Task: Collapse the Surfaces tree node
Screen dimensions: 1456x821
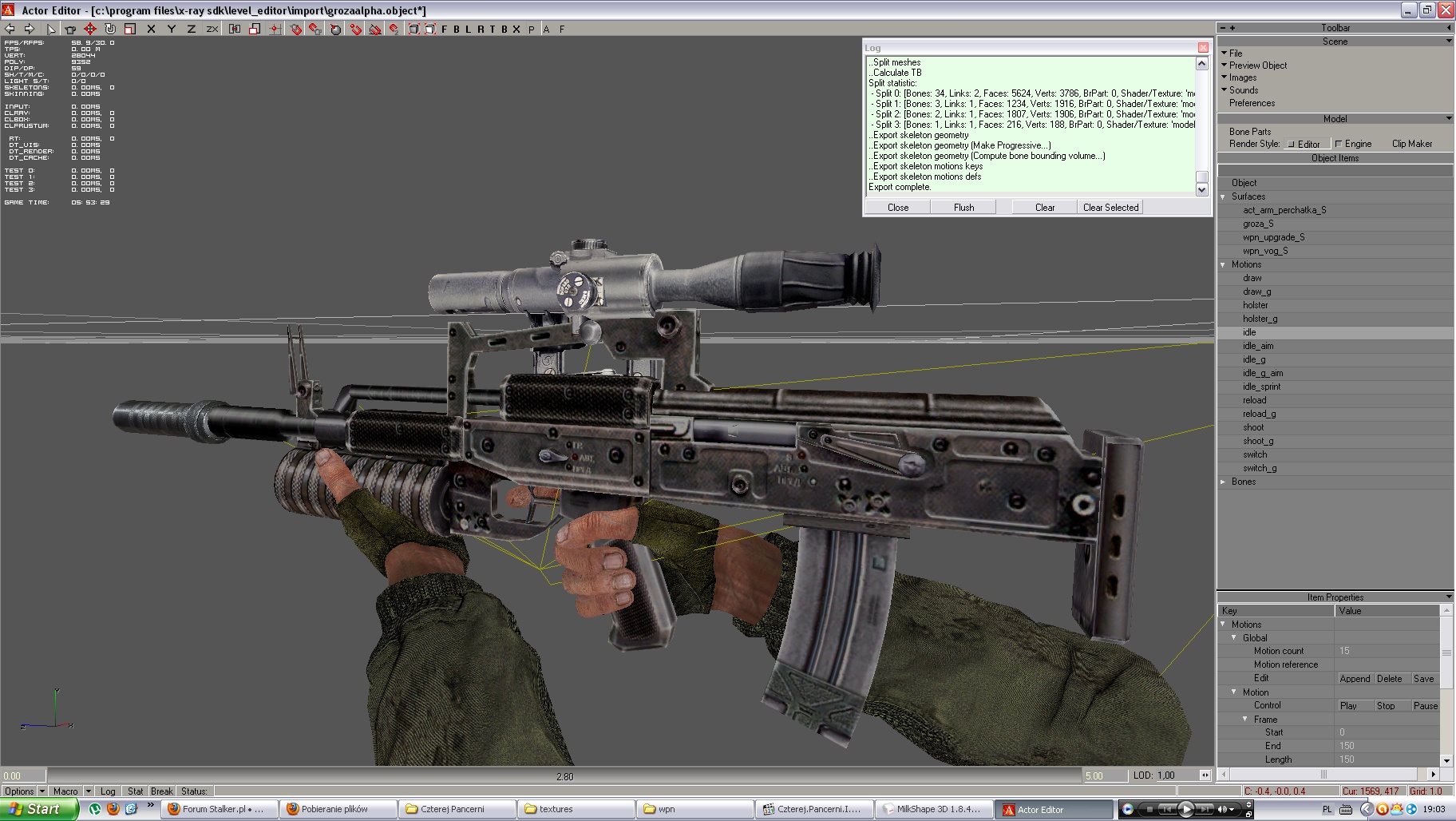Action: 1224,196
